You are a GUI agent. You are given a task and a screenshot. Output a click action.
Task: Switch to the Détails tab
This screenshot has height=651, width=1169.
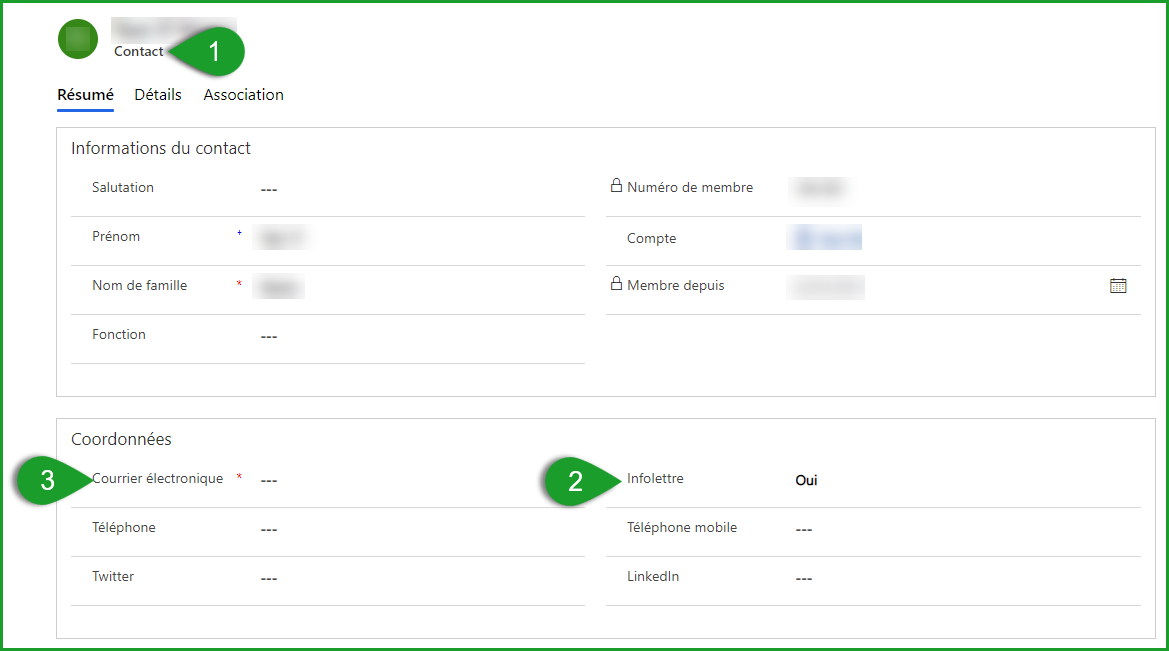158,94
